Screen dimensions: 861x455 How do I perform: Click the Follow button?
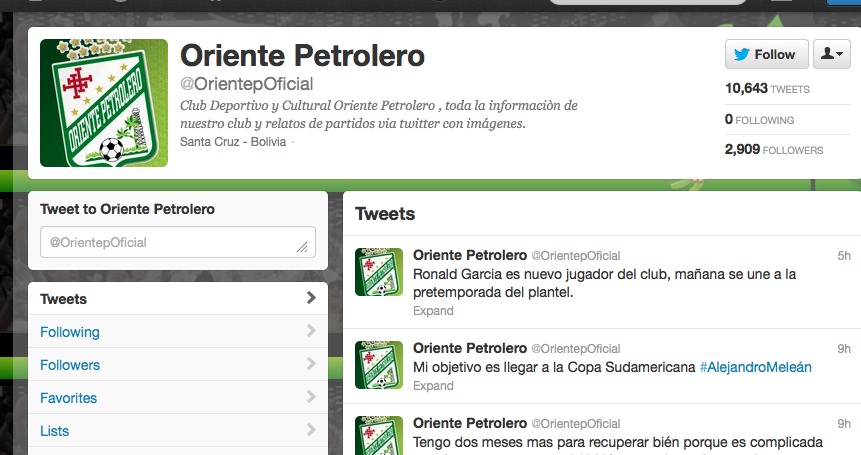(767, 54)
